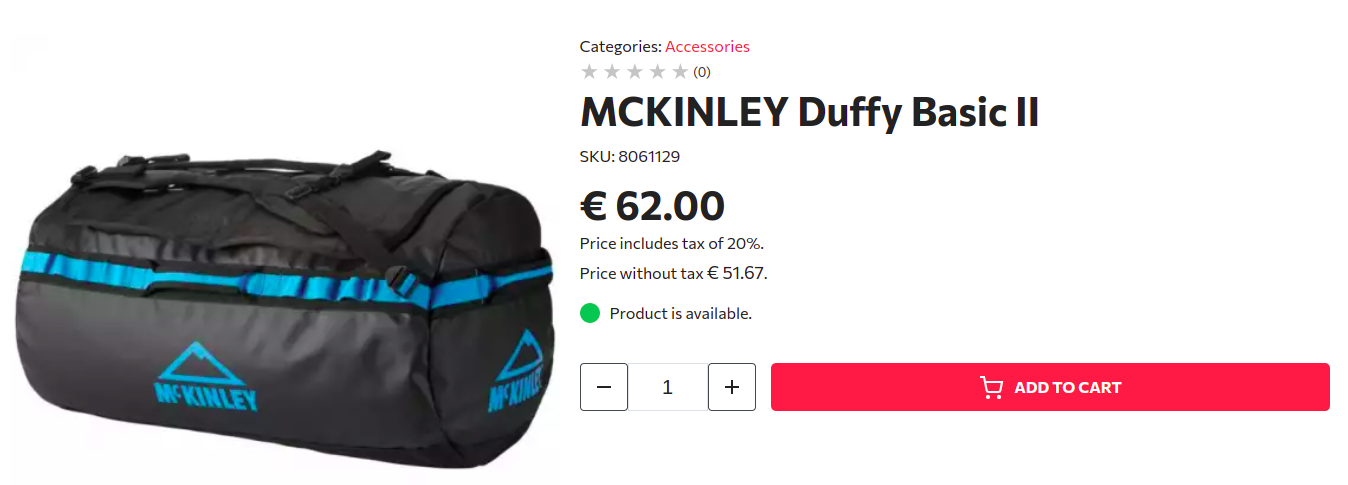The height and width of the screenshot is (485, 1348).
Task: Click the MCKINLEY Duffy Basic II title
Action: click(810, 113)
